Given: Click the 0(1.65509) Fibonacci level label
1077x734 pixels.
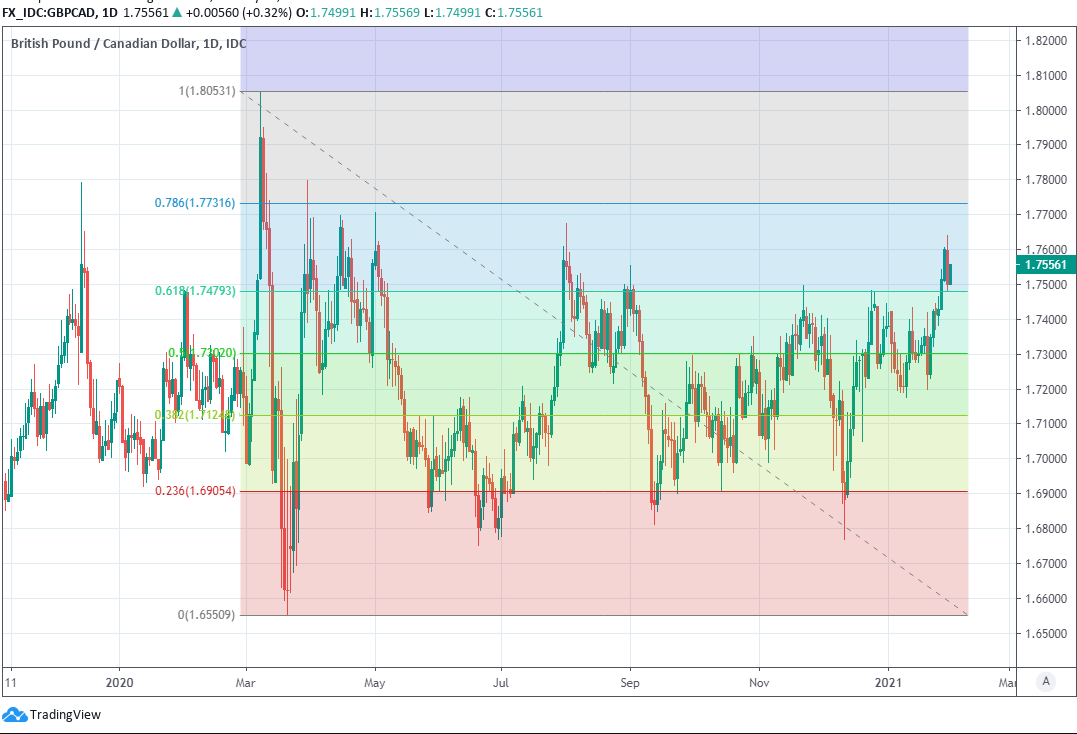Looking at the screenshot, I should [206, 615].
